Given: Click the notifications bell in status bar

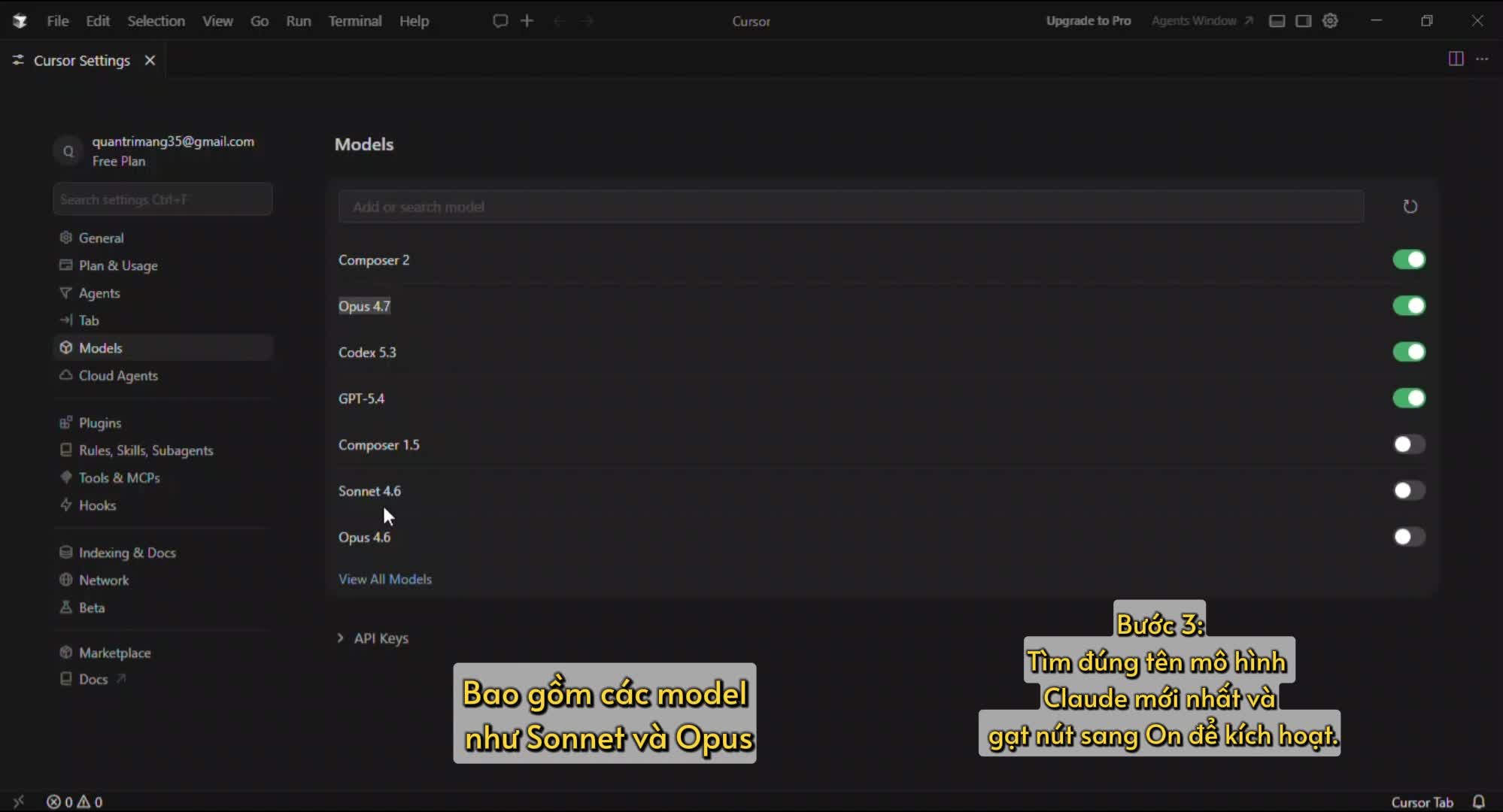Looking at the screenshot, I should 1478,801.
